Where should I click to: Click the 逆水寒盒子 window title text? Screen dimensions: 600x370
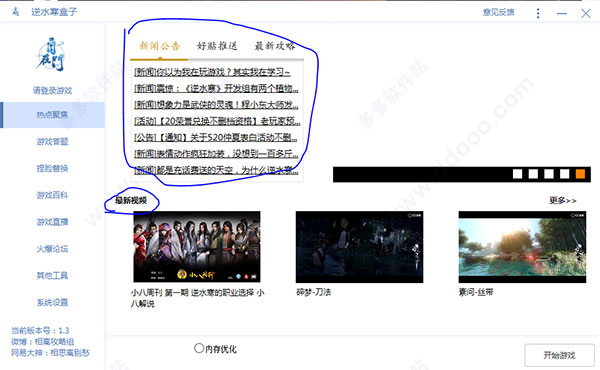click(54, 12)
